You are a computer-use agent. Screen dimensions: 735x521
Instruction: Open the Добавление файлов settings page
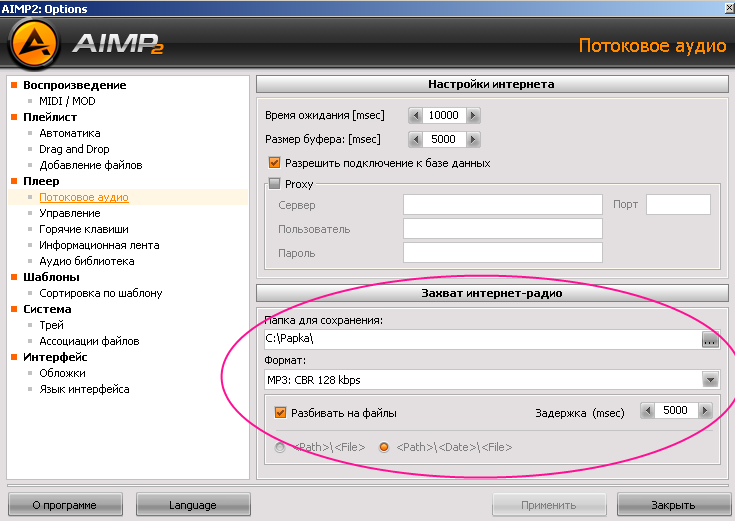(x=91, y=165)
